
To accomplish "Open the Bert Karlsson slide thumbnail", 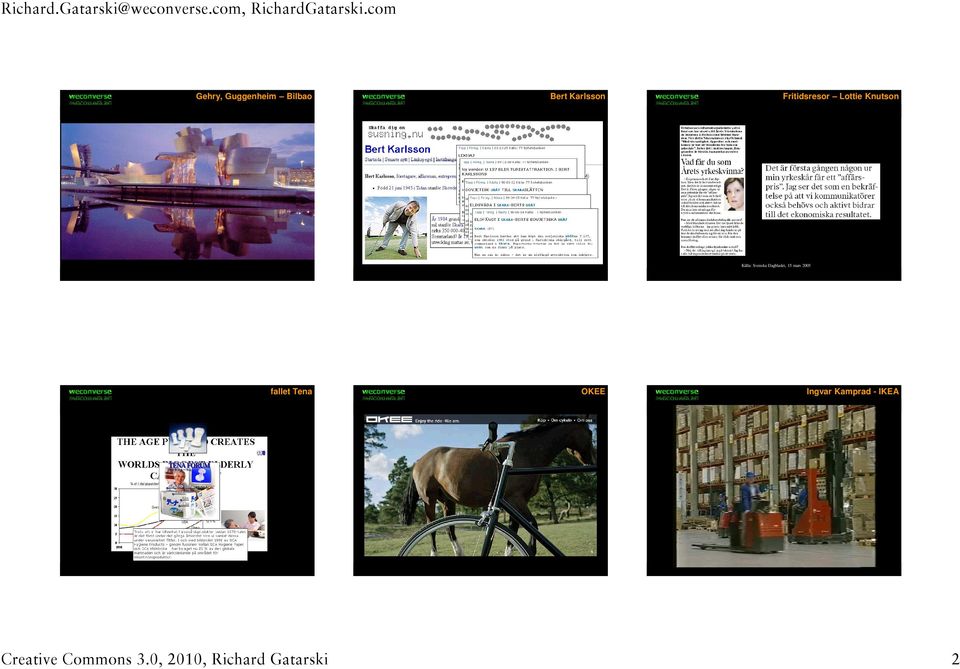I will [481, 185].
